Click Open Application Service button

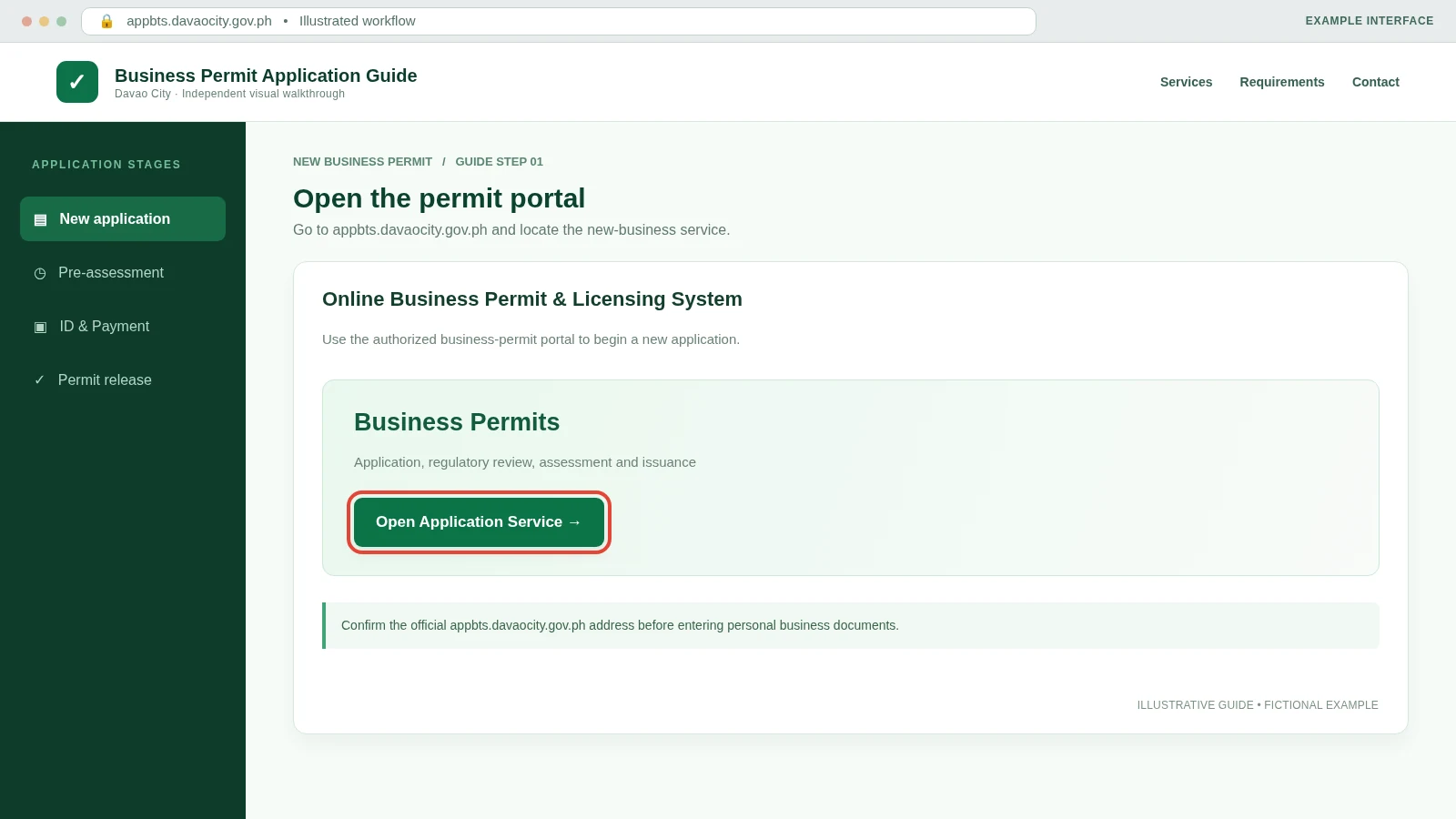[x=479, y=522]
